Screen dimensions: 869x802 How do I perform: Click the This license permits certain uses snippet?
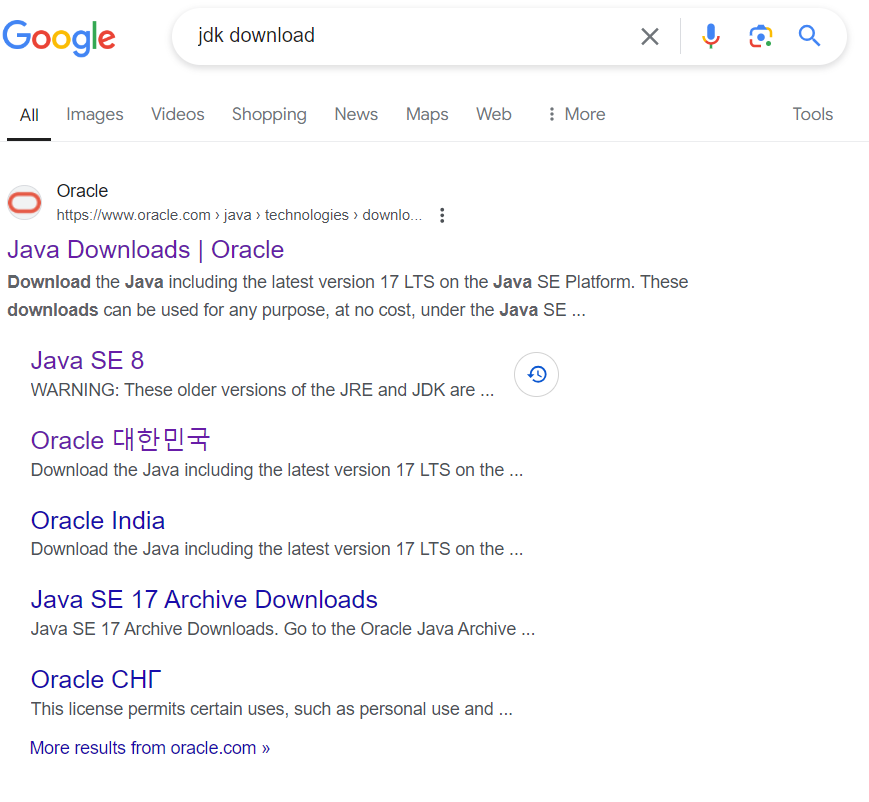click(x=272, y=709)
